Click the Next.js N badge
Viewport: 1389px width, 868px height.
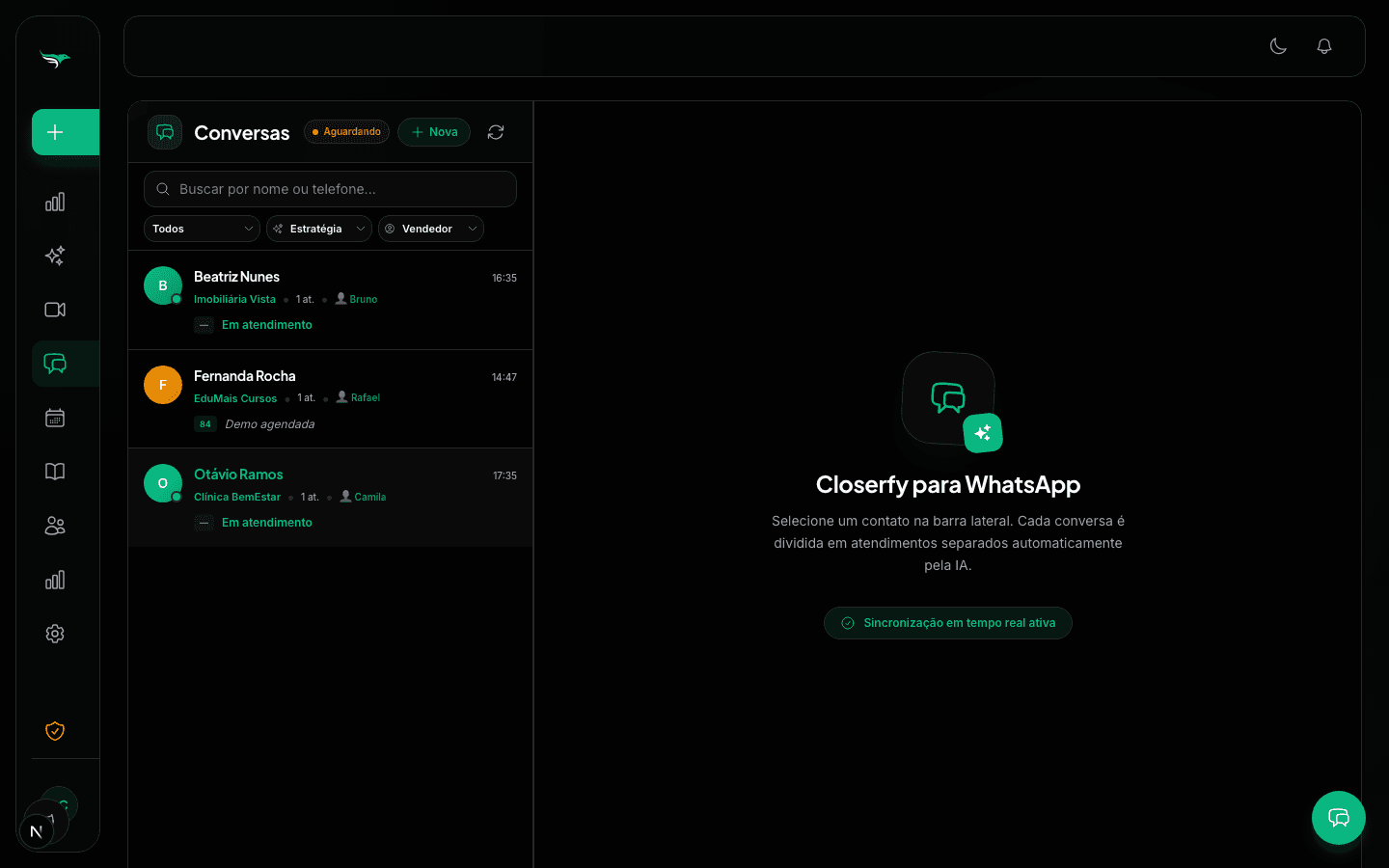[37, 831]
